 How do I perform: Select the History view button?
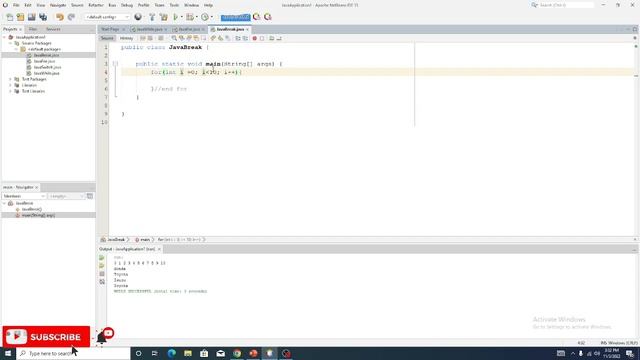point(126,38)
